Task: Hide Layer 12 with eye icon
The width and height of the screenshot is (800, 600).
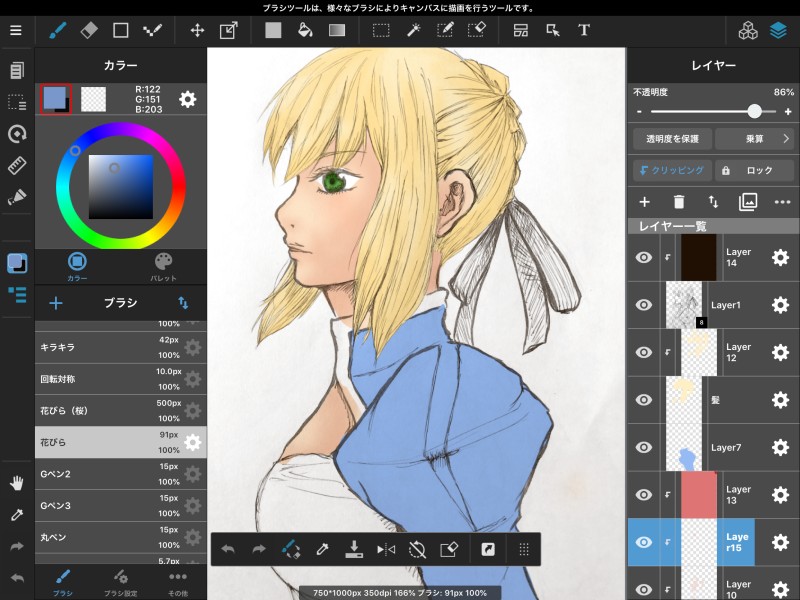Action: (644, 352)
